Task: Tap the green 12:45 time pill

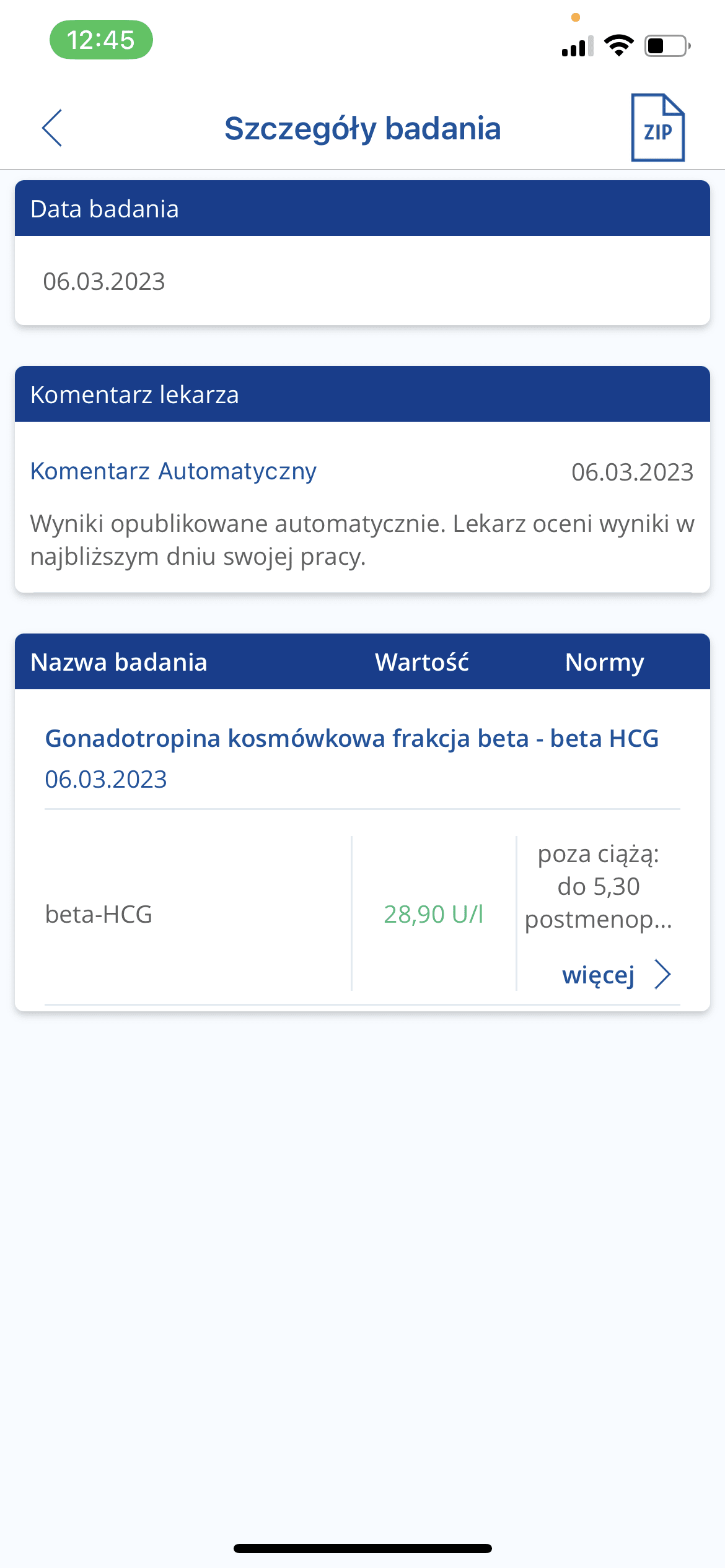Action: [x=101, y=40]
